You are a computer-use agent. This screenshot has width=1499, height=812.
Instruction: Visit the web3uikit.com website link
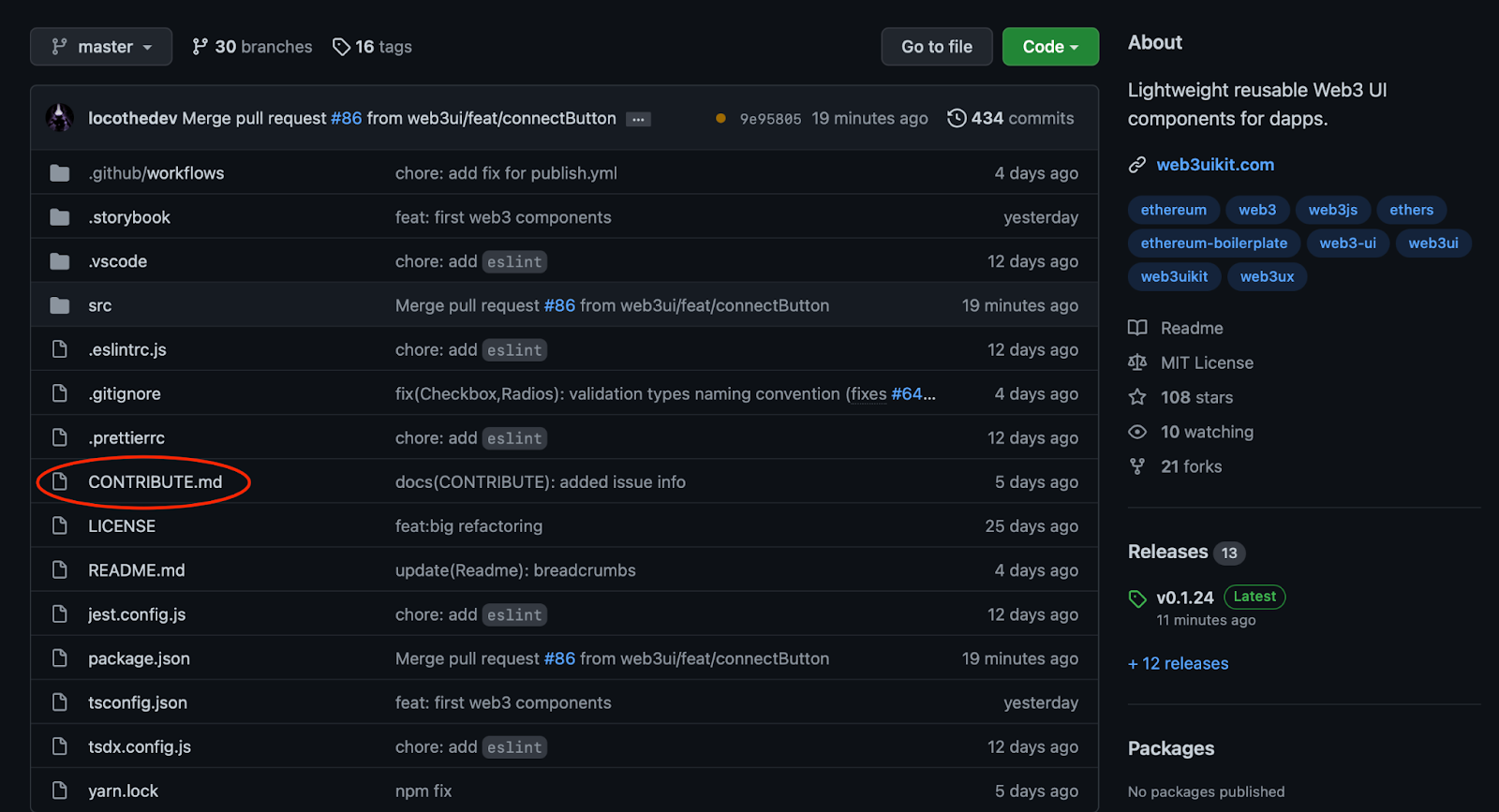(1215, 165)
